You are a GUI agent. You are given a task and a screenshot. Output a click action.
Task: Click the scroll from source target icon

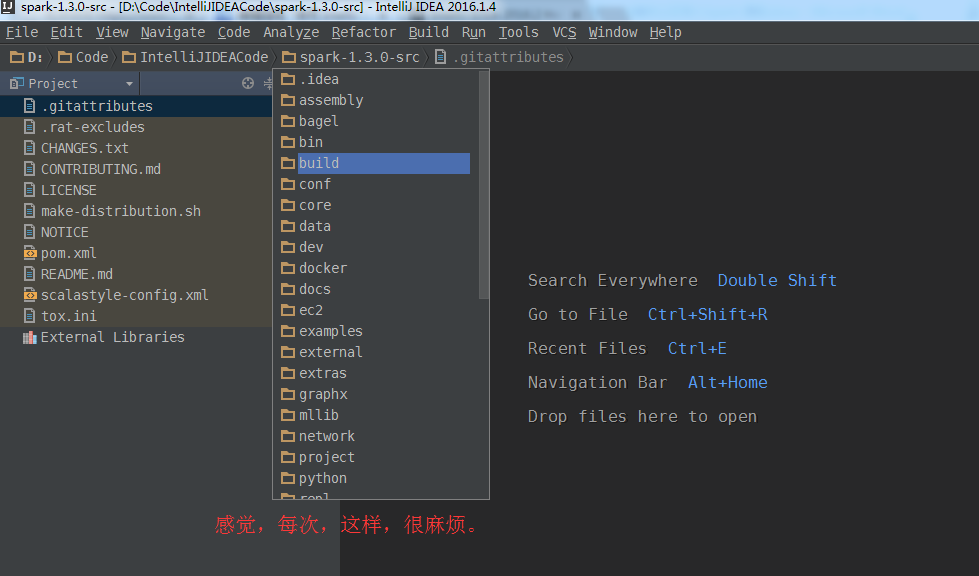tap(248, 83)
